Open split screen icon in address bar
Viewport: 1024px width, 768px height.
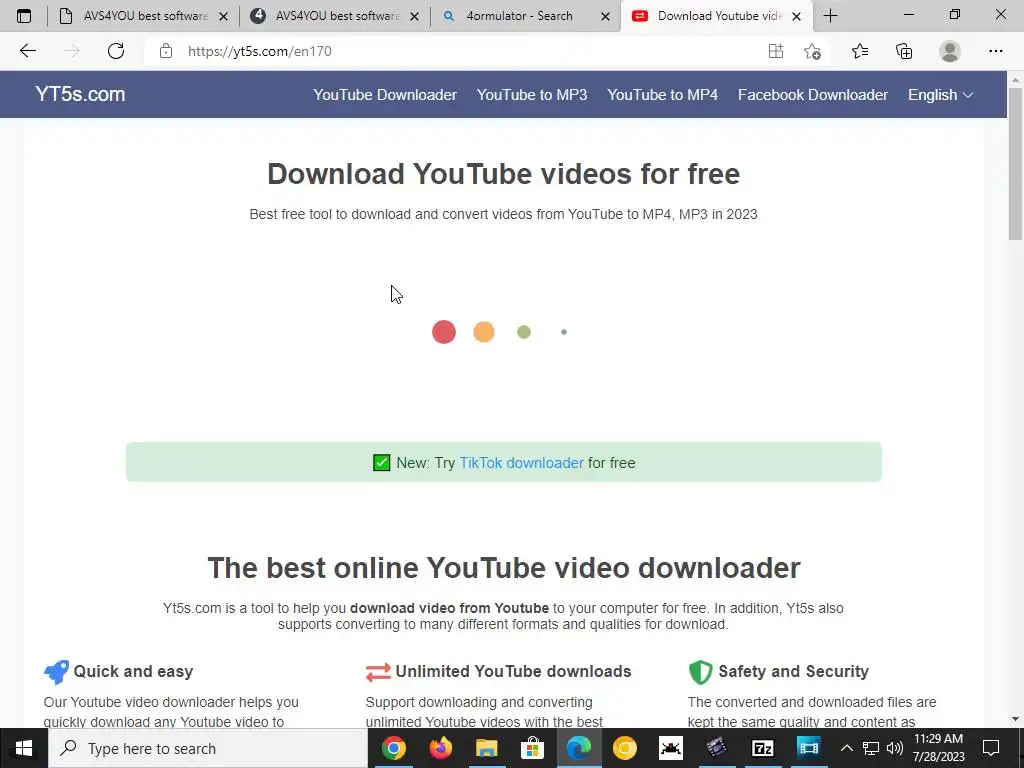(x=776, y=51)
